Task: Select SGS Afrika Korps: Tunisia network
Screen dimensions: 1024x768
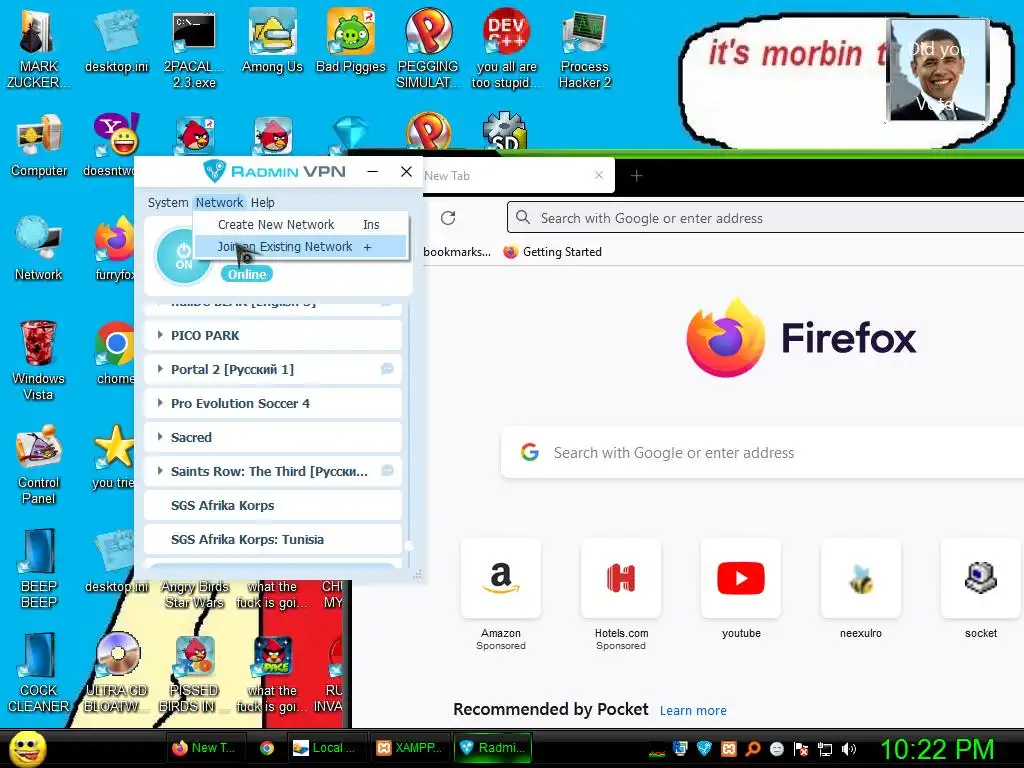Action: (x=272, y=539)
